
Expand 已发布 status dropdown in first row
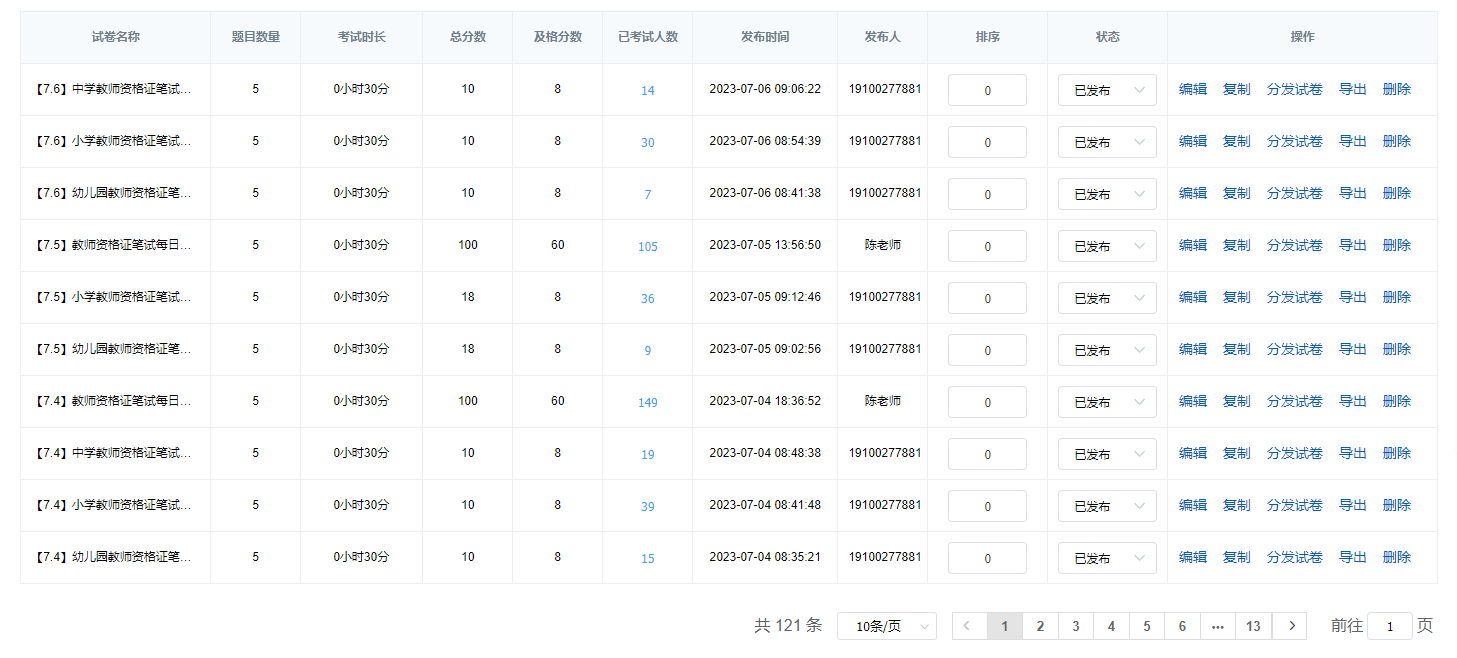coord(1107,90)
